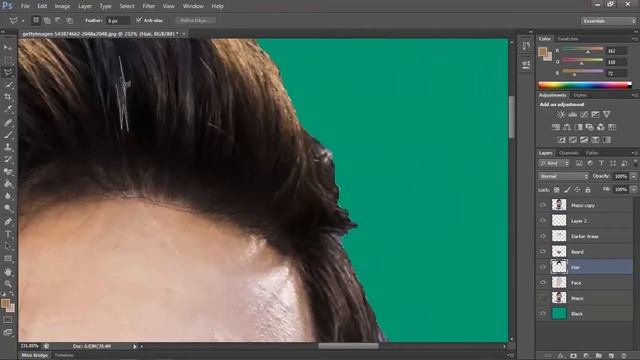Viewport: 640px width, 360px height.
Task: Hide the Layer 2 layer
Action: (542, 221)
